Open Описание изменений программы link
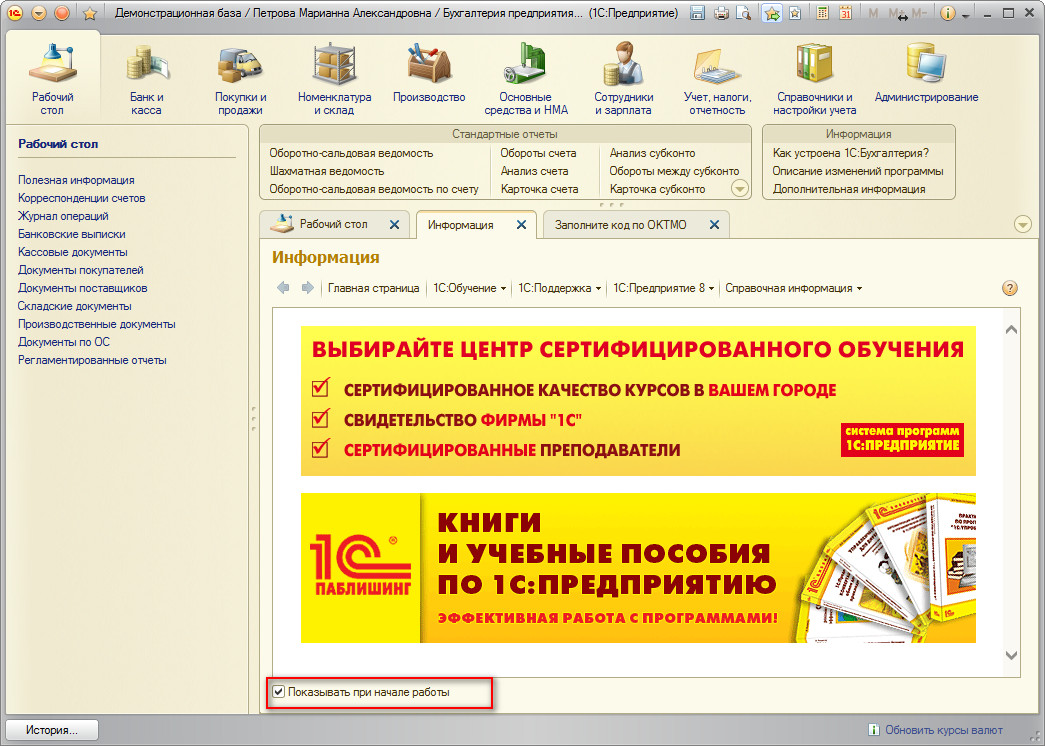 coord(858,171)
